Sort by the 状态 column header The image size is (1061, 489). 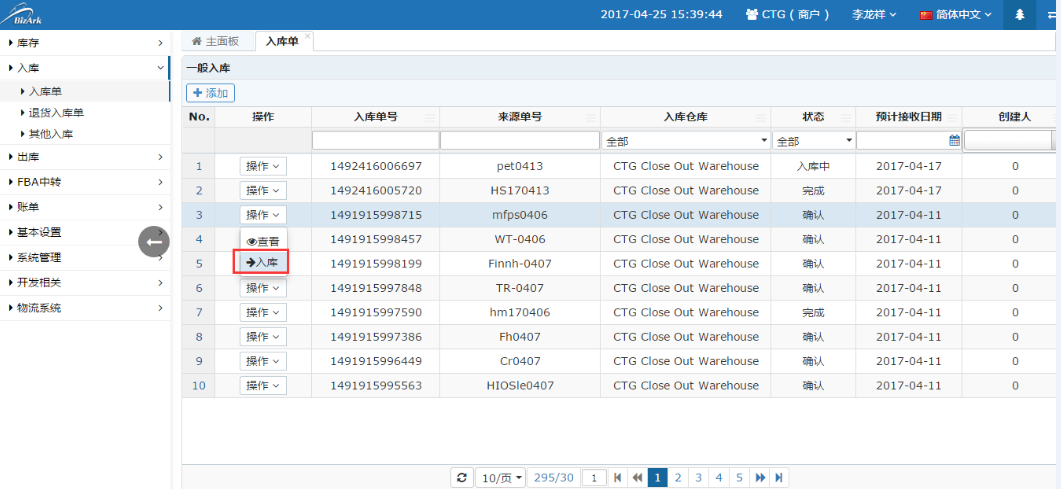[x=813, y=117]
